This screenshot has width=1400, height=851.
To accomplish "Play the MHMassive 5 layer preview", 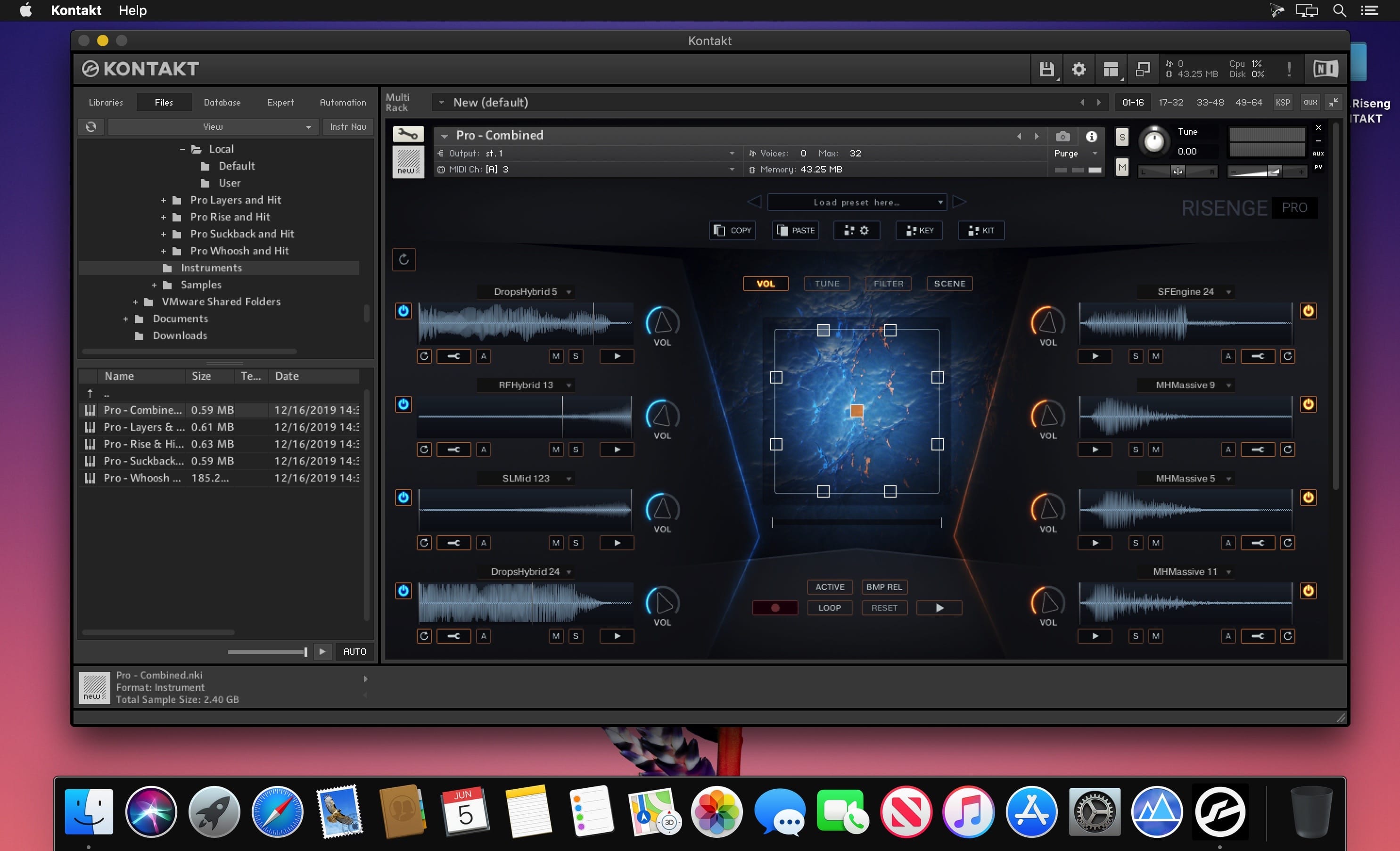I will pyautogui.click(x=1095, y=542).
